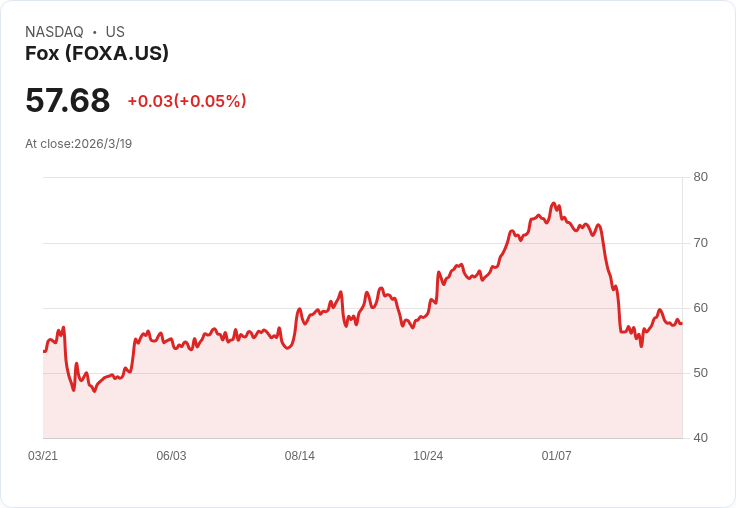Click the 50 price axis label
Screen dimensions: 736x508
coord(700,373)
